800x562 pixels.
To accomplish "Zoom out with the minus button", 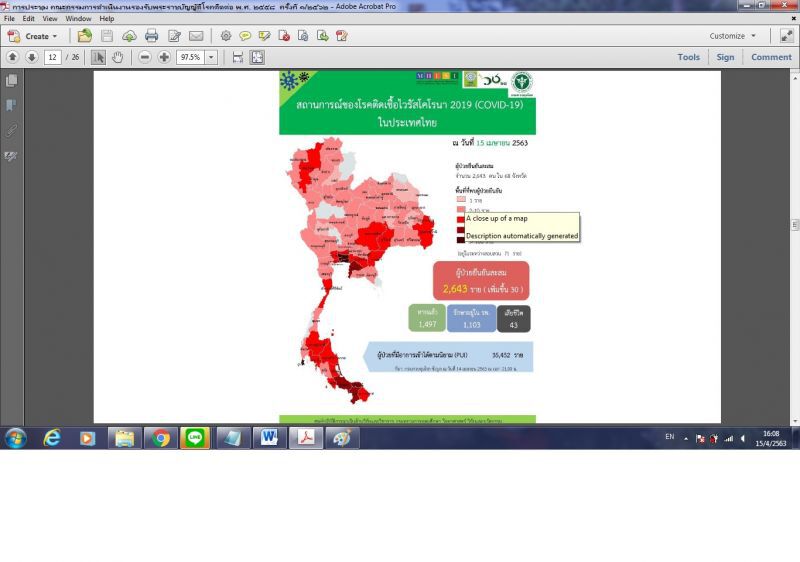I will 145,57.
